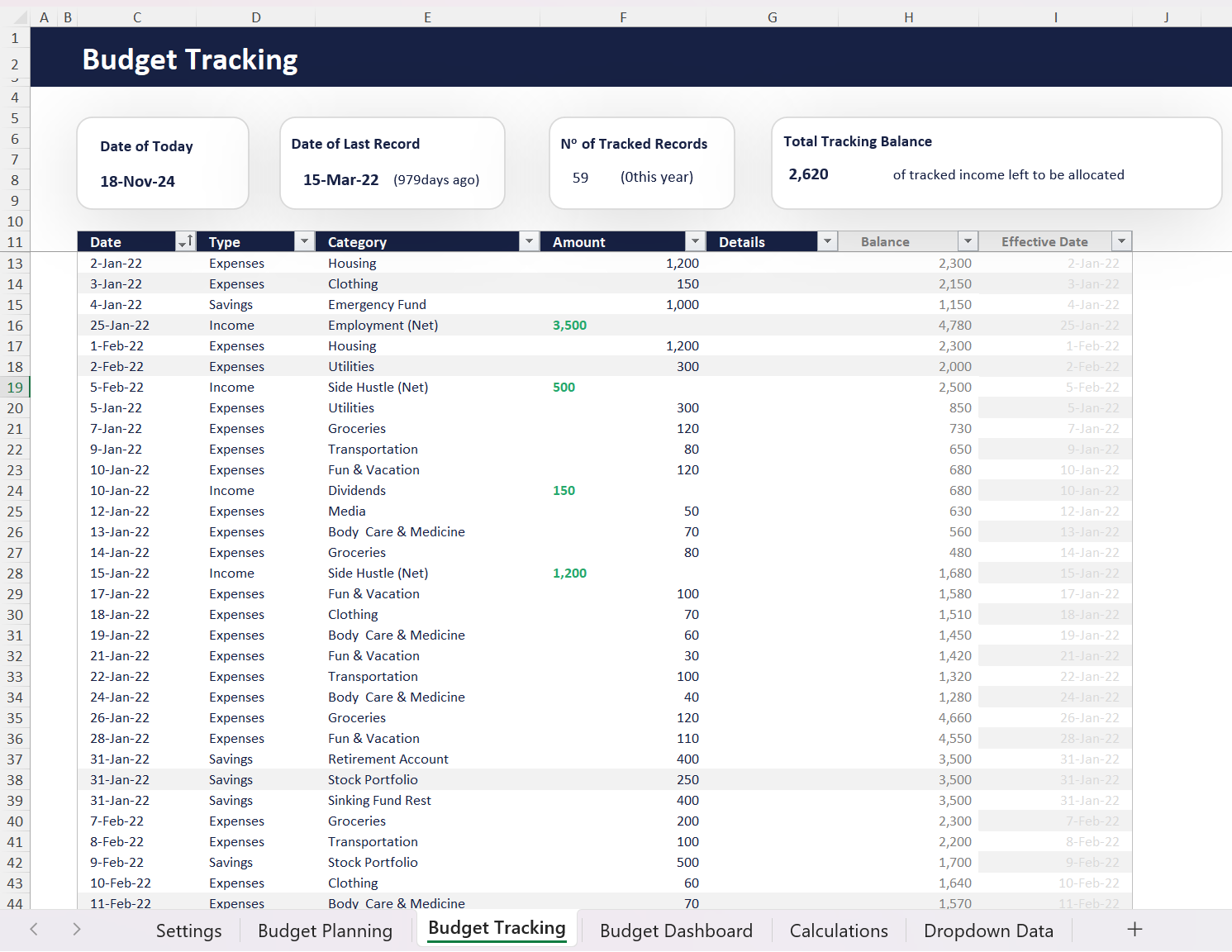1232x952 pixels.
Task: Click the add new sheet plus button
Action: 1134,929
